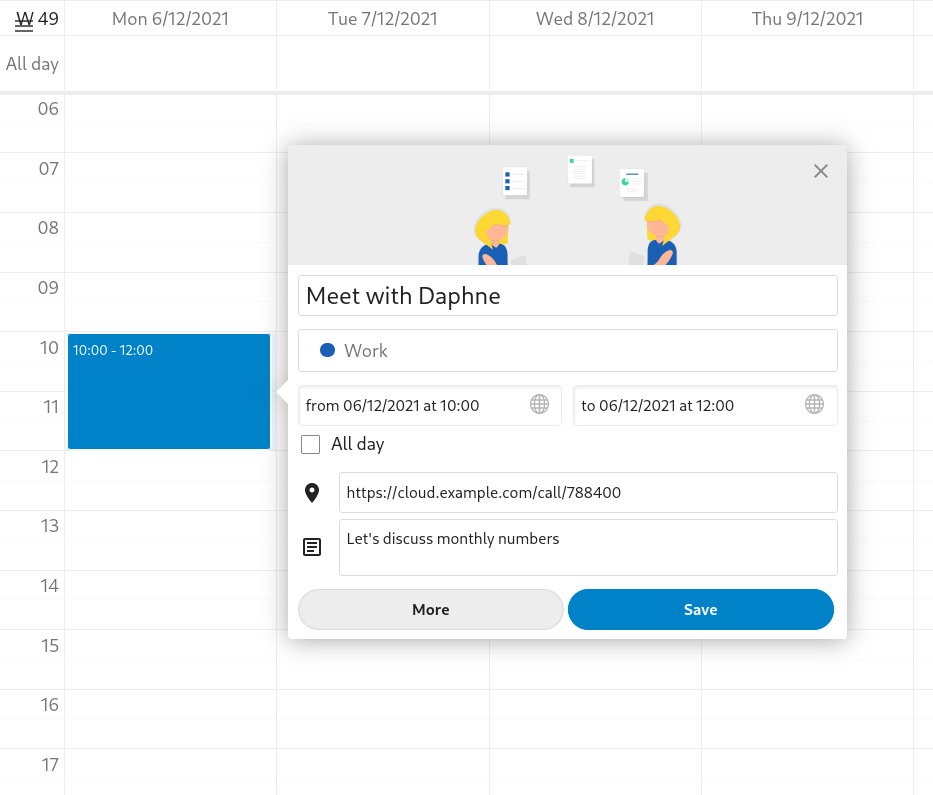The image size is (933, 795).
Task: Click the location pin icon
Action: coord(312,492)
